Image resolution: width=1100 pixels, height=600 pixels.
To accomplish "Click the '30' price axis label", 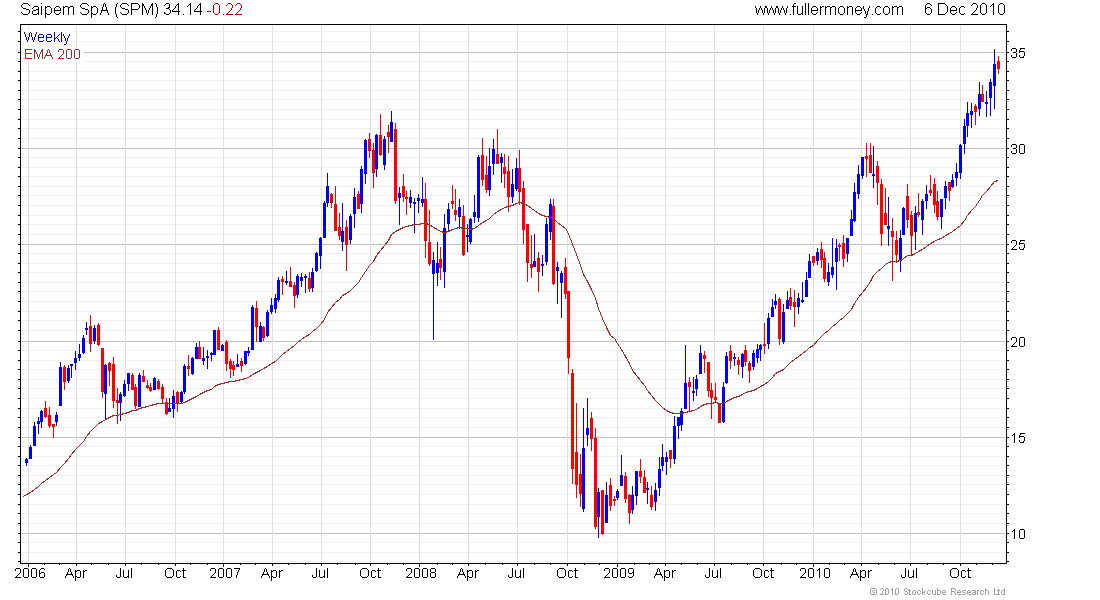I will pos(1018,149).
